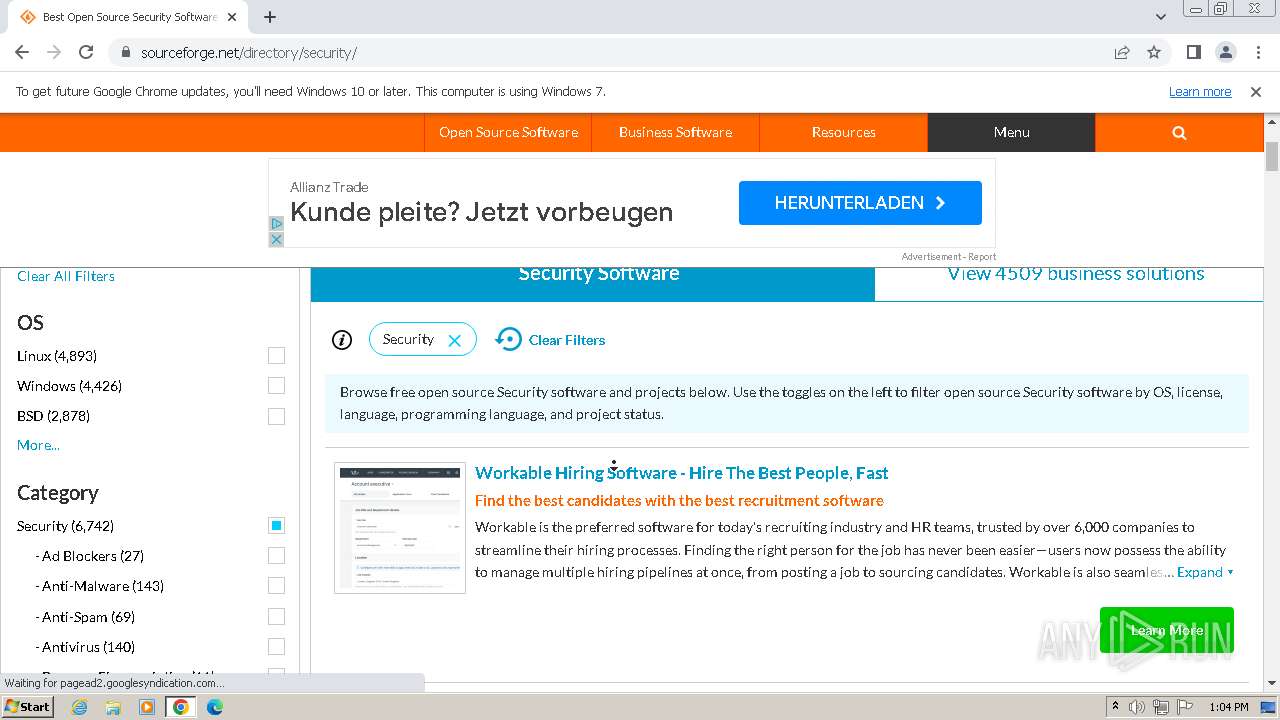Check the Linux OS filter
The image size is (1280, 720).
click(276, 355)
